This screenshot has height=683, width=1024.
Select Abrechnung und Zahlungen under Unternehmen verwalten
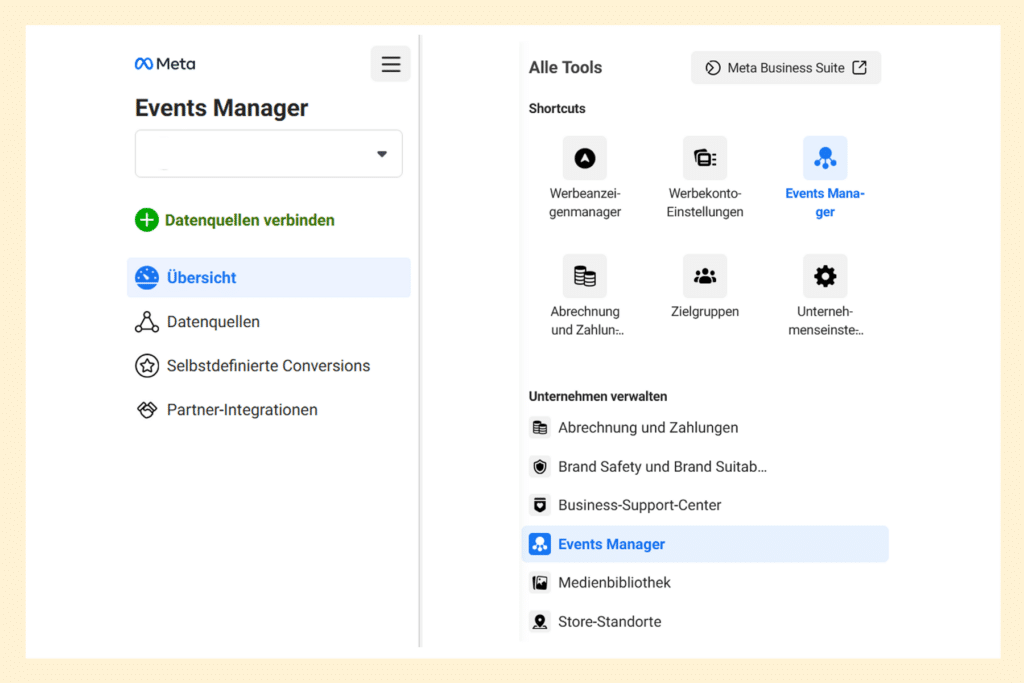point(648,427)
